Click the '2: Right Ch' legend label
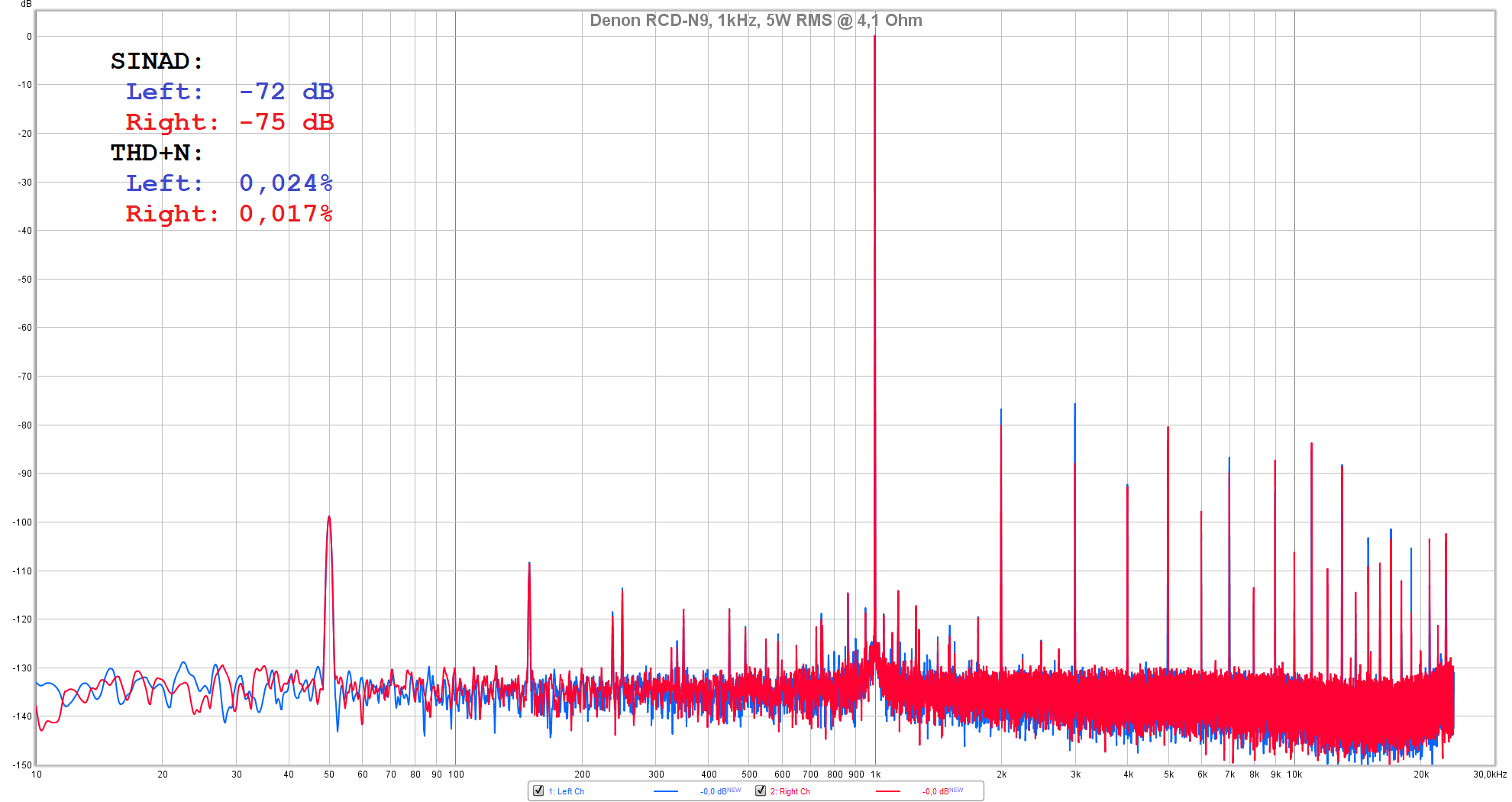The width and height of the screenshot is (1512, 802). pos(790,791)
